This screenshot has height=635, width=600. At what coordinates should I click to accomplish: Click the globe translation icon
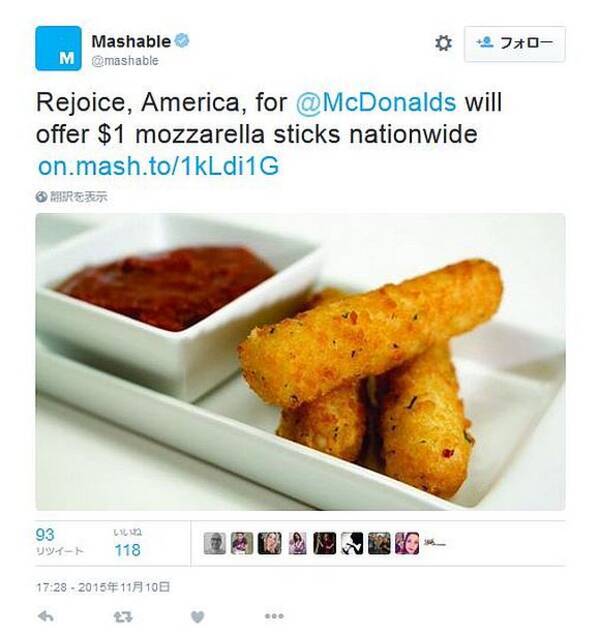pos(41,197)
